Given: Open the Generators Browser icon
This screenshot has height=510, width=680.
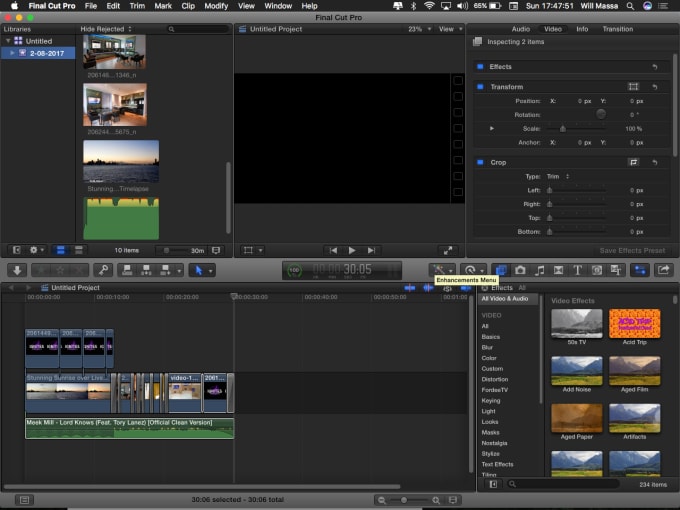Looking at the screenshot, I should 597,270.
